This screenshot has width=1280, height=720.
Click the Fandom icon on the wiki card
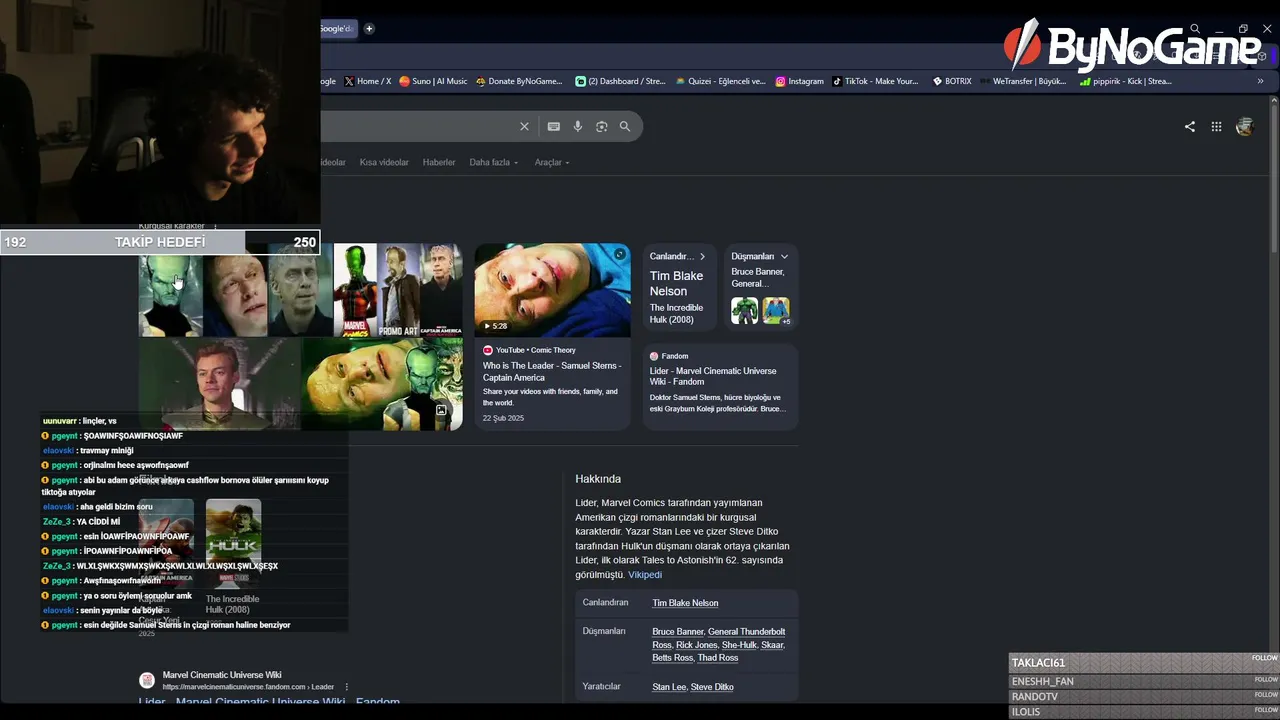pos(654,356)
